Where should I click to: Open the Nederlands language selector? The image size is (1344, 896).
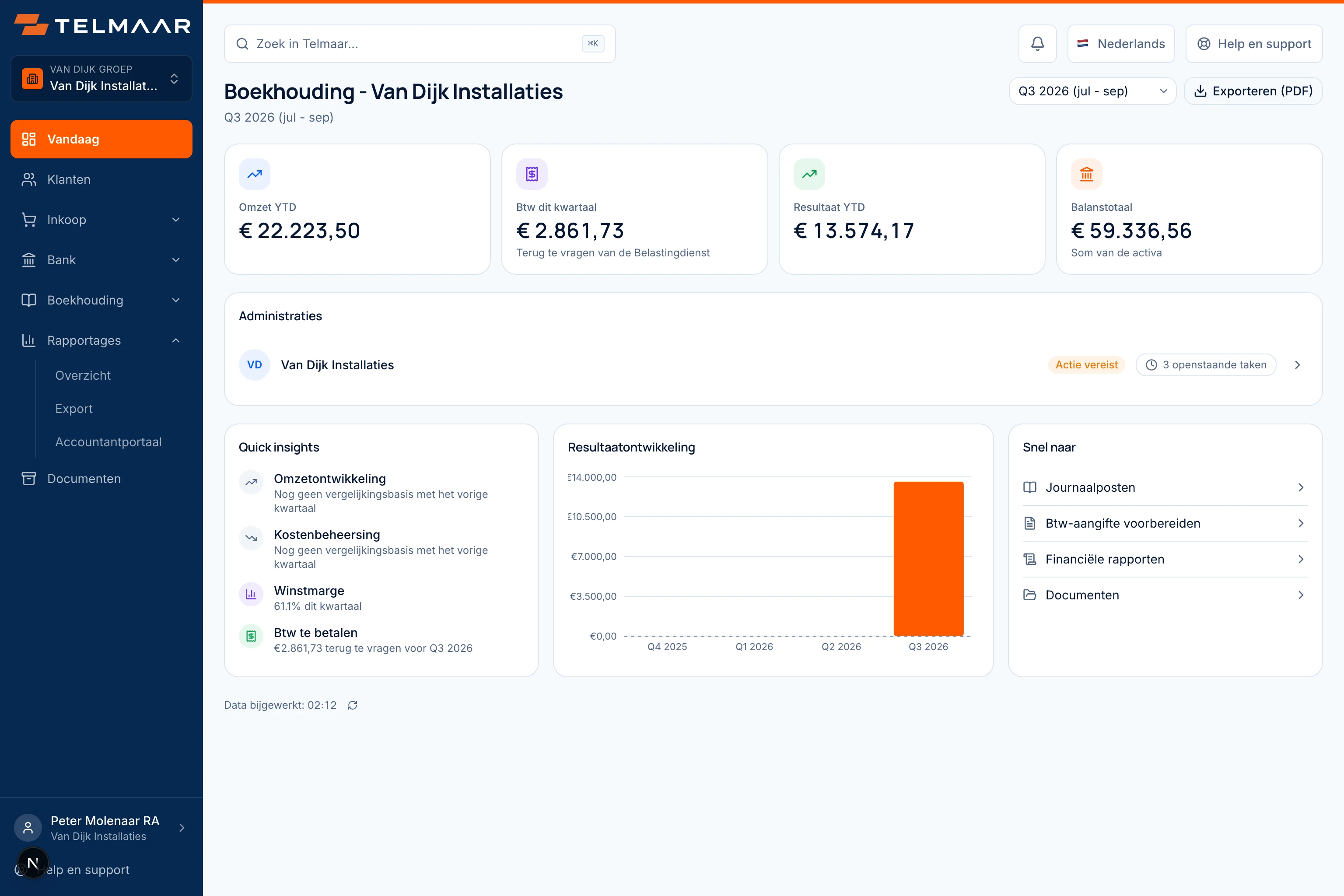pos(1120,43)
